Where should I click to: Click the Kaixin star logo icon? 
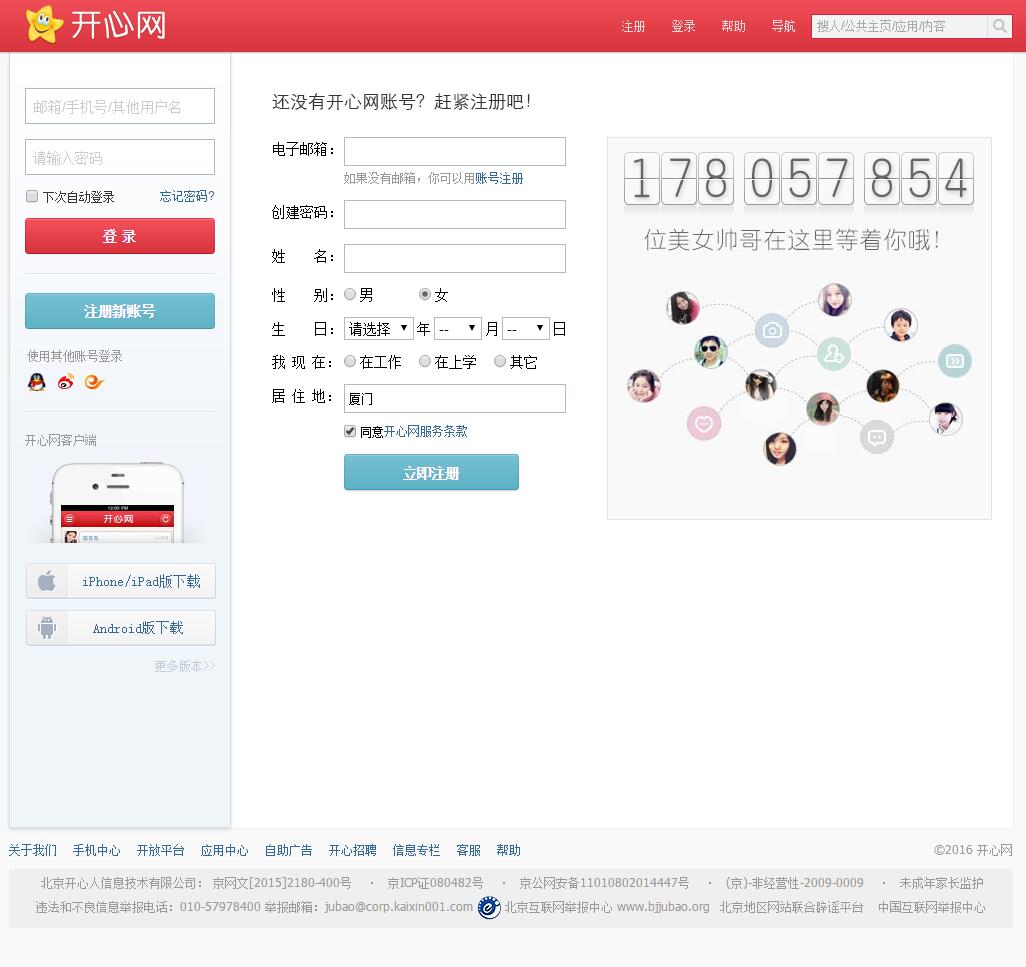coord(44,24)
